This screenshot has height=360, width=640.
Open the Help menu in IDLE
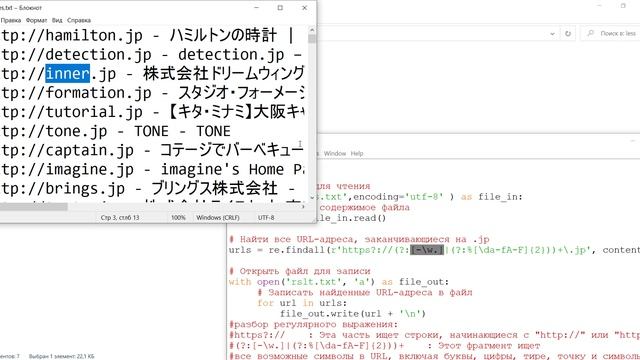pos(357,153)
